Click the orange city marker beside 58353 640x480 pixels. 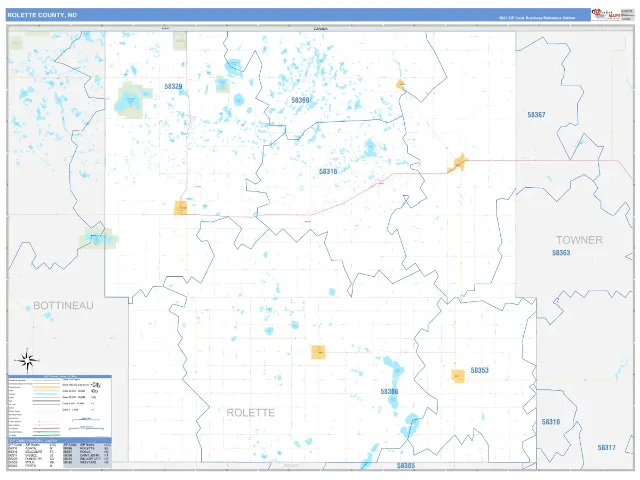458,376
